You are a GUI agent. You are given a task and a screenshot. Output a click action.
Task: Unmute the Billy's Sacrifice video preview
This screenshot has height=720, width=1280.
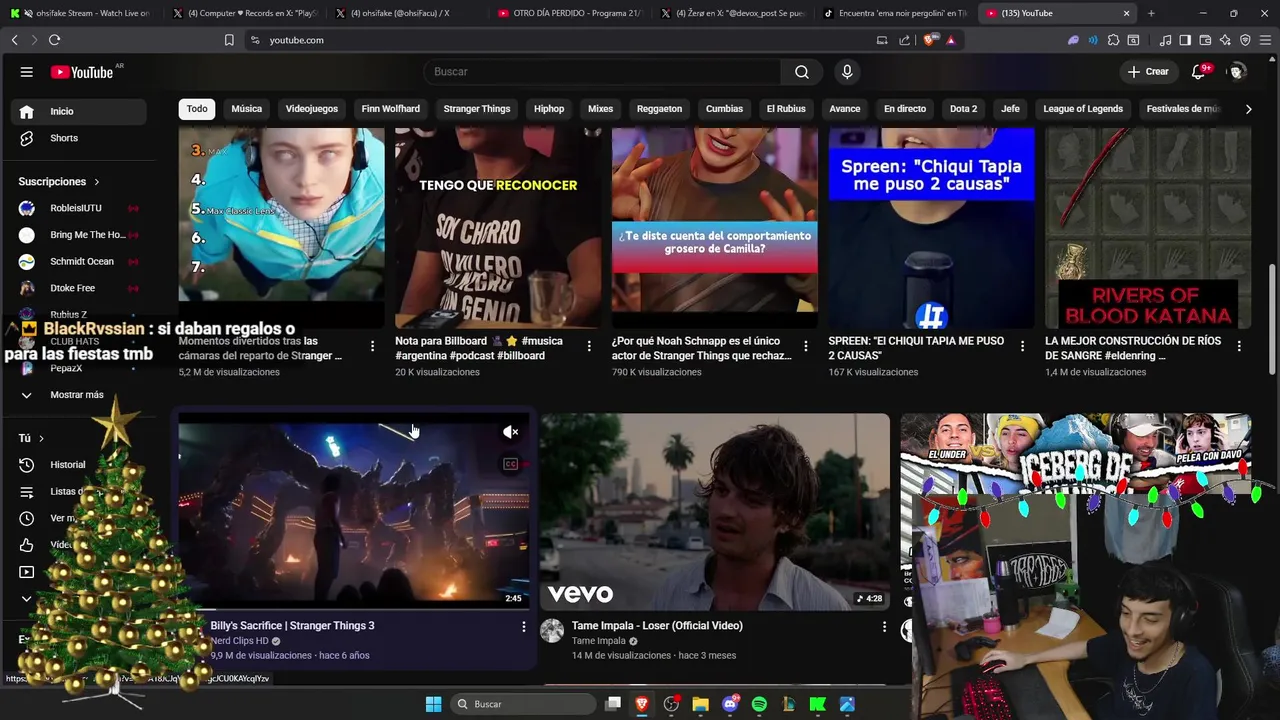pos(510,432)
